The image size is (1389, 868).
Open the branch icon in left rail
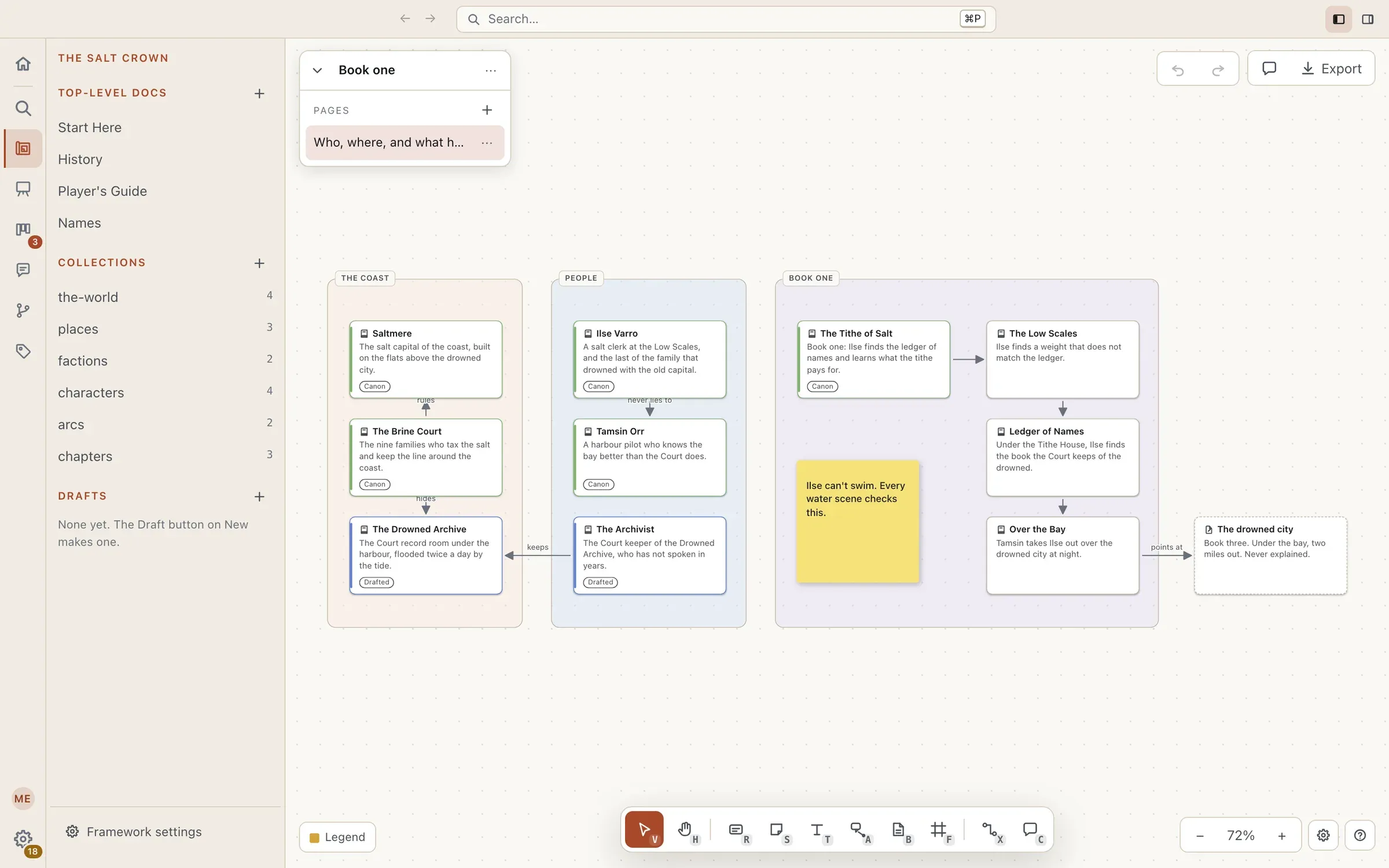pos(23,311)
